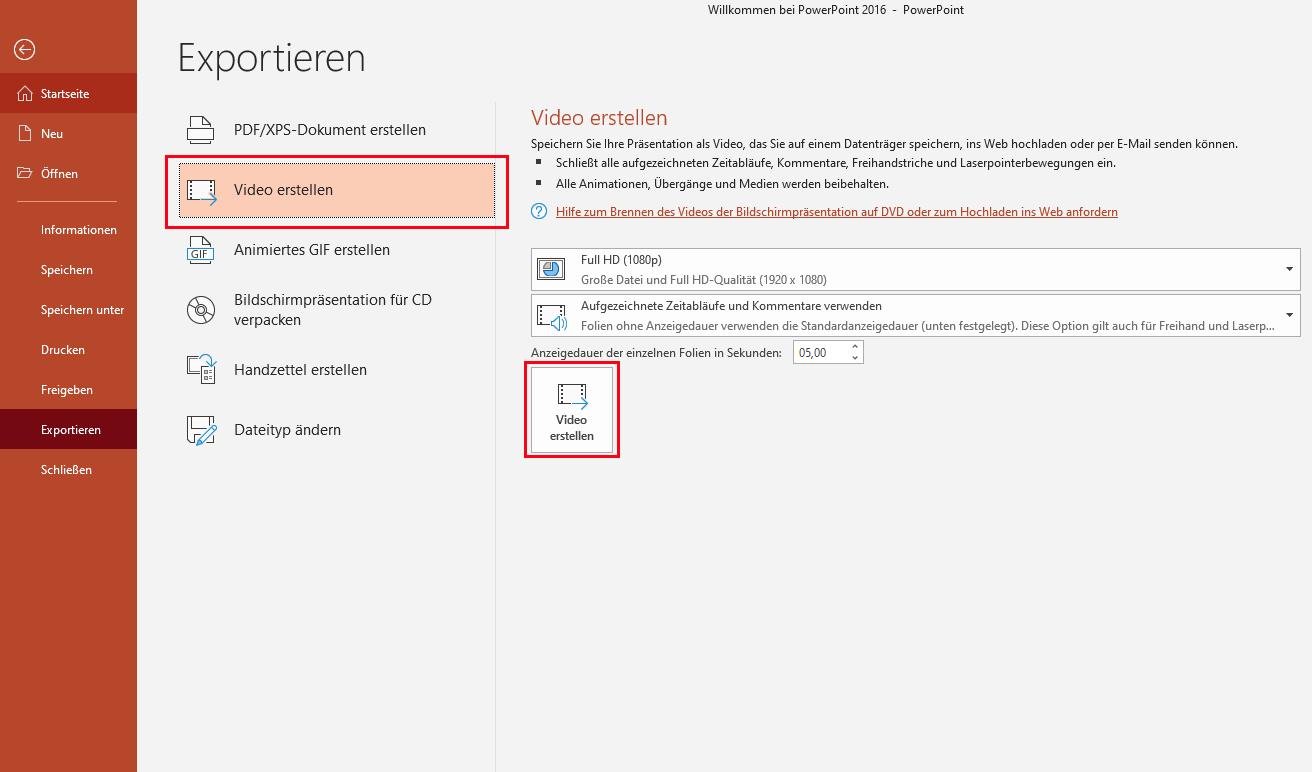The height and width of the screenshot is (772, 1312).
Task: Increase slide duration with up stepper arrow
Action: (x=855, y=347)
